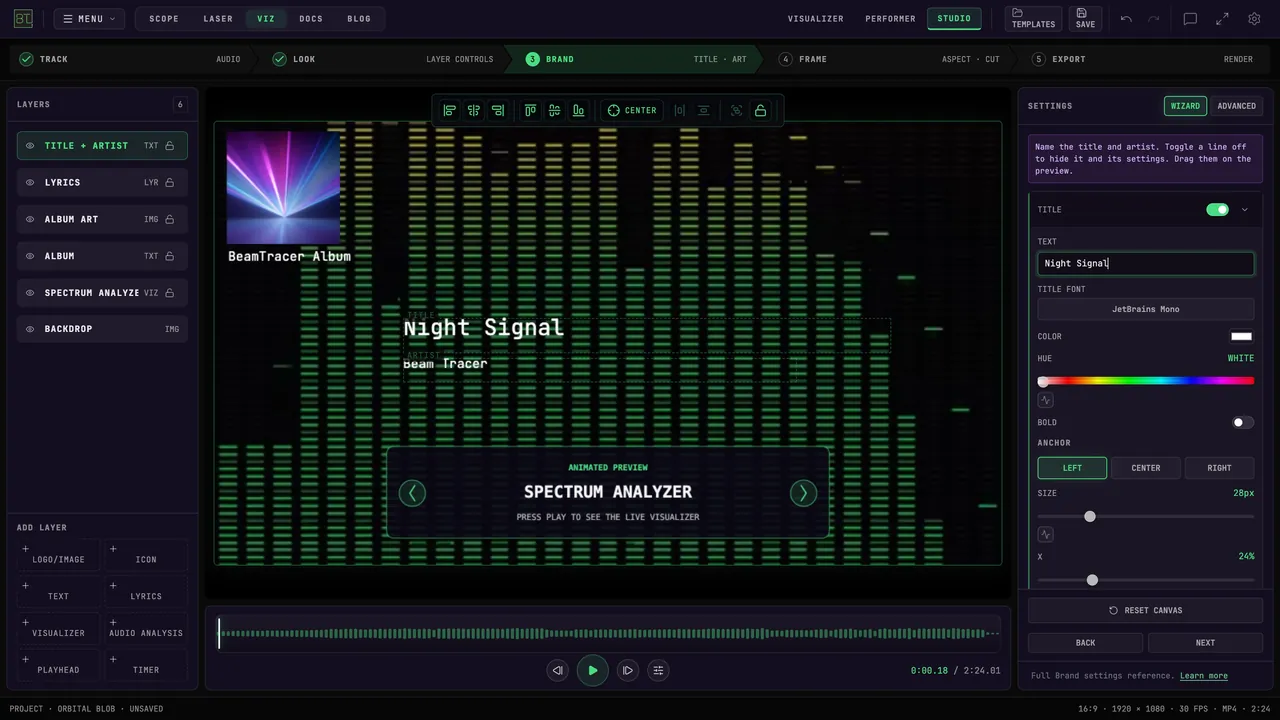Select the album art thumbnail on canvas
Image resolution: width=1280 pixels, height=720 pixels.
click(283, 188)
